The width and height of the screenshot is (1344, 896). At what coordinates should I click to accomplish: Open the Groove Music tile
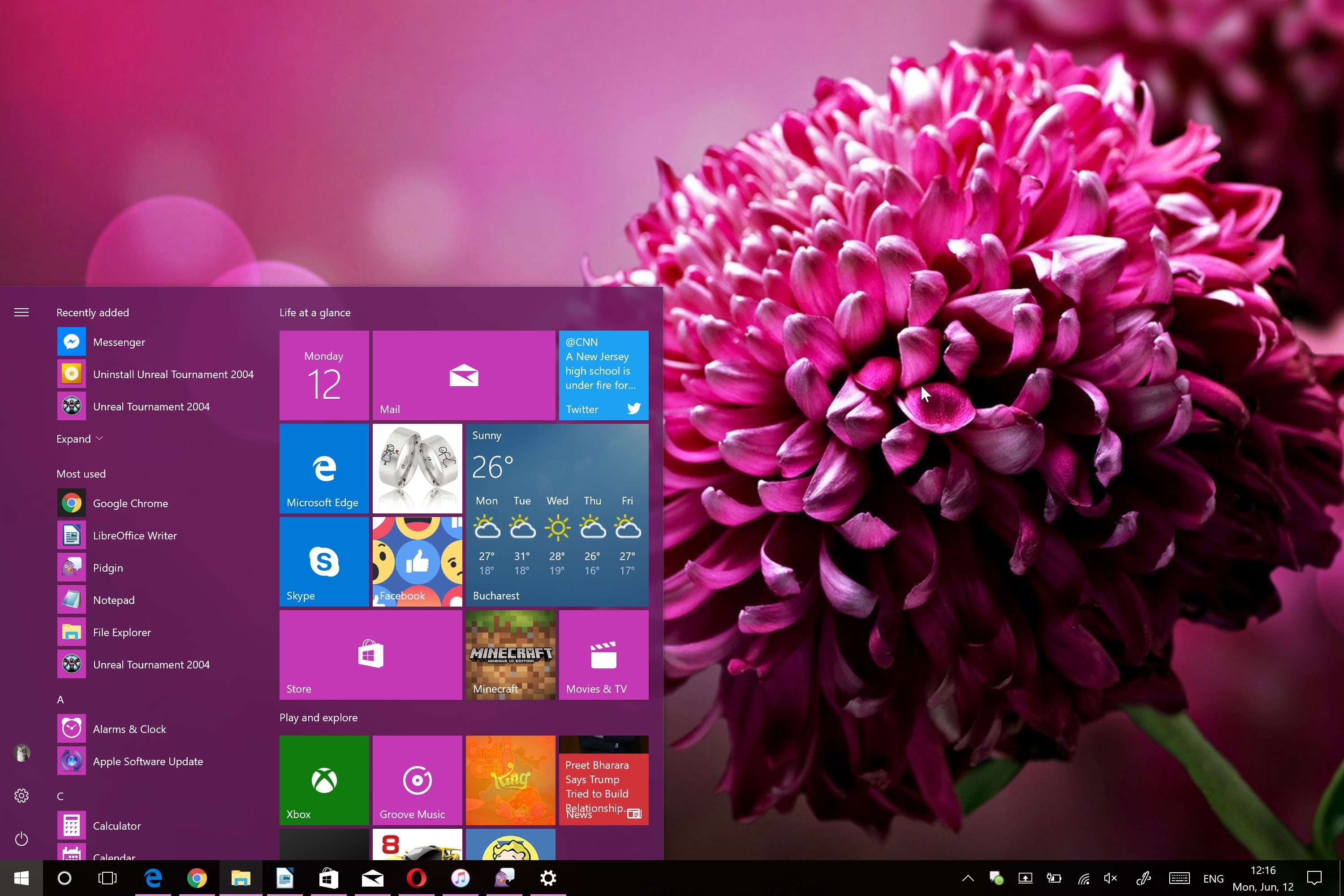coord(417,780)
